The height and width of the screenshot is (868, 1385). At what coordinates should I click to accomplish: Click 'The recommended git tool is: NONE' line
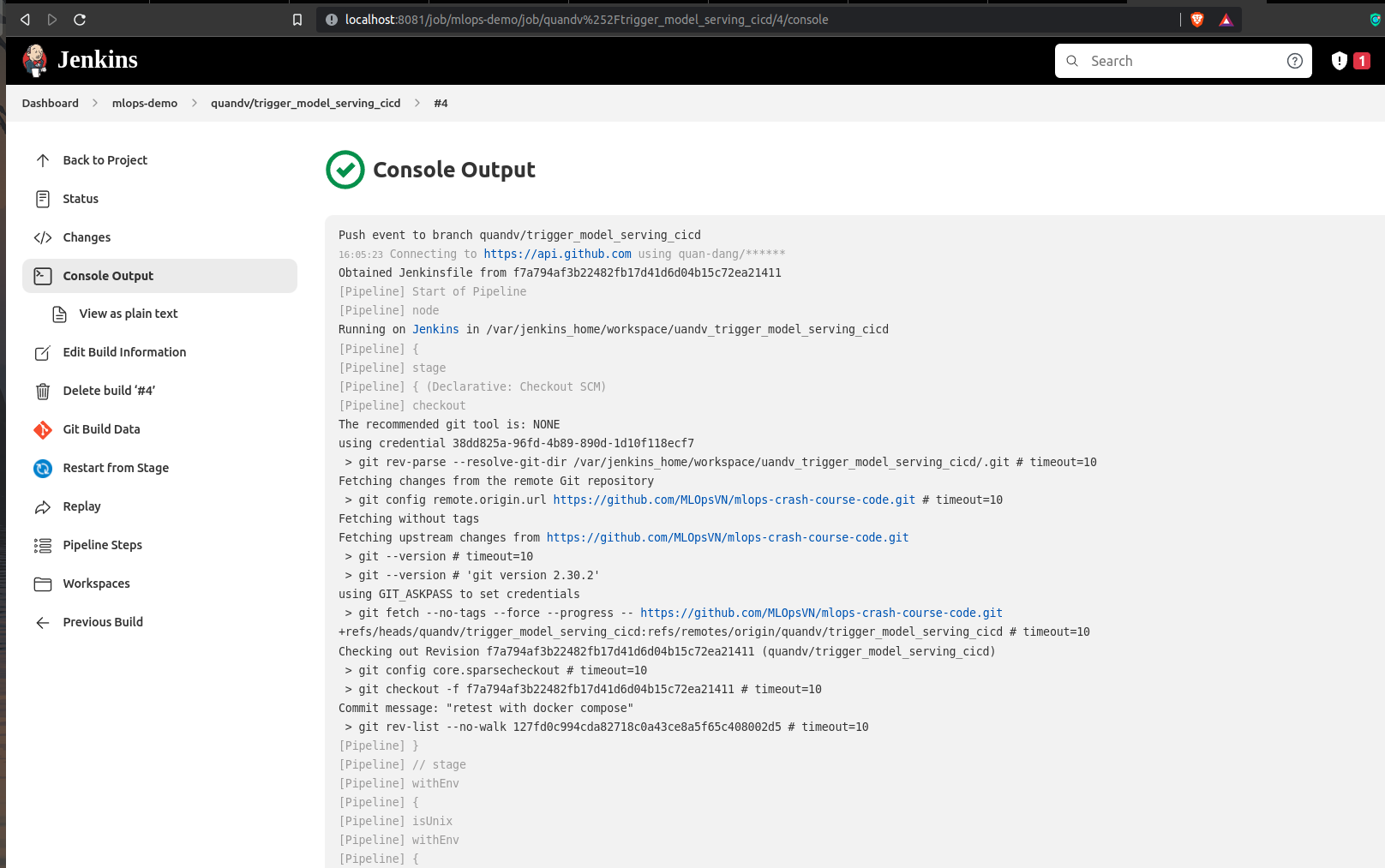coord(449,424)
